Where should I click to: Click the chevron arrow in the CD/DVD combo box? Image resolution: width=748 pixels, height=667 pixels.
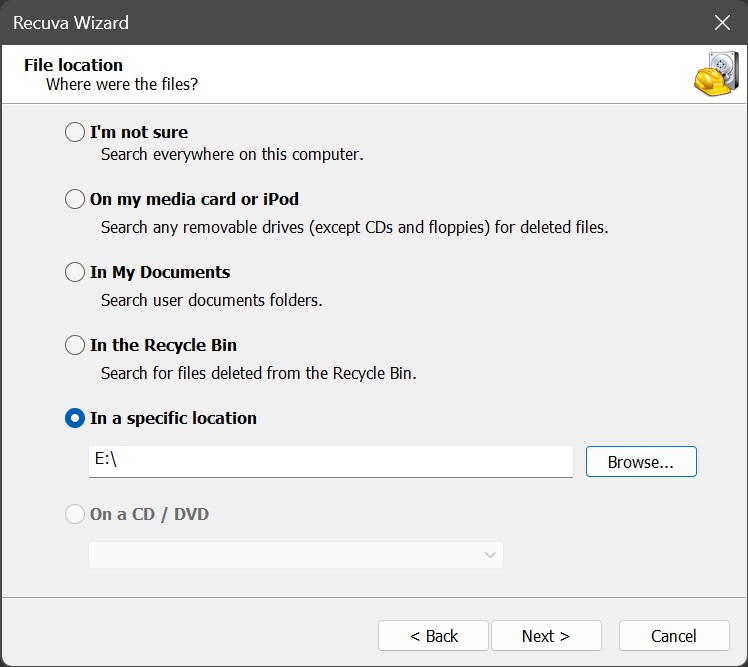point(490,555)
